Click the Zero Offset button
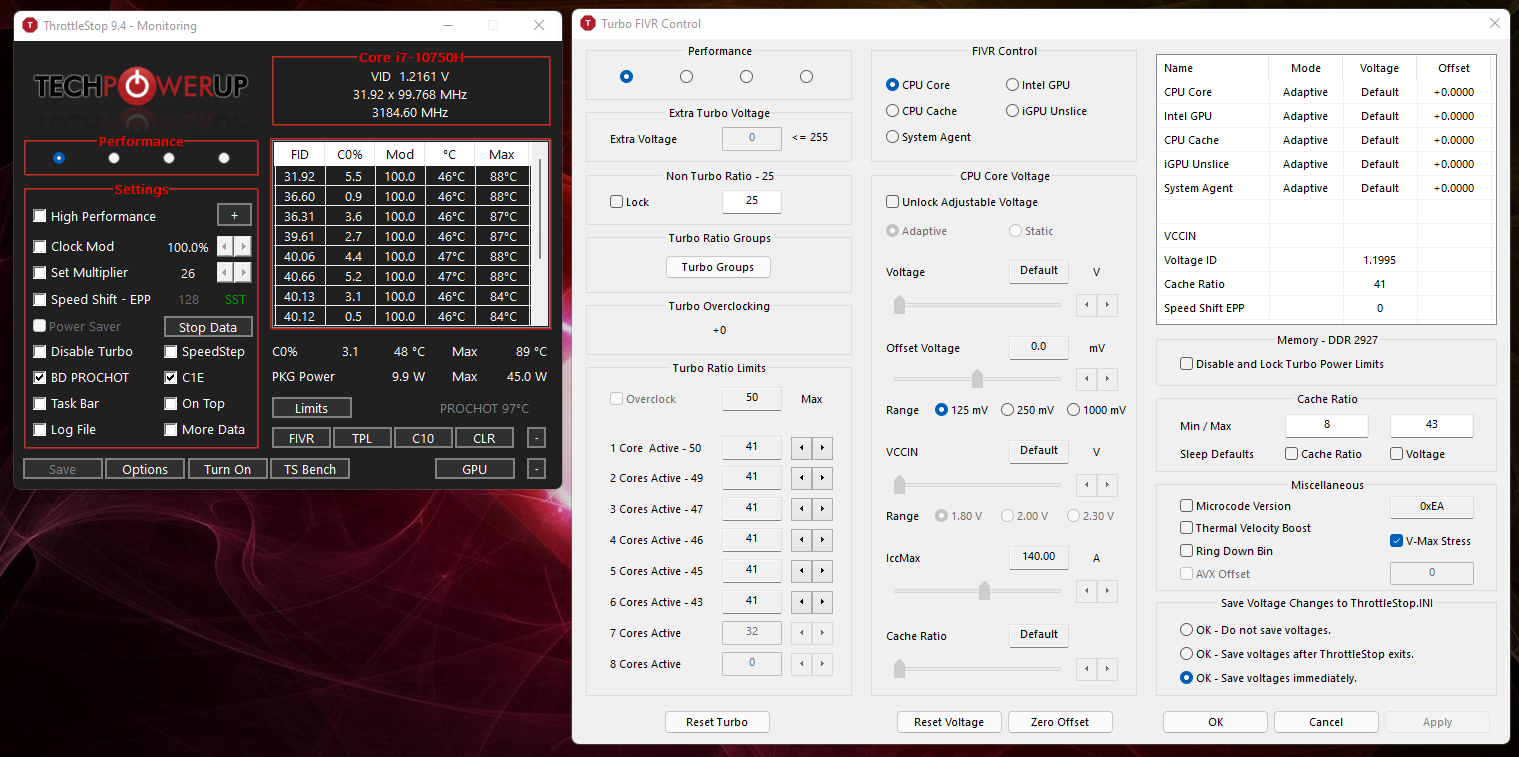 (1059, 722)
